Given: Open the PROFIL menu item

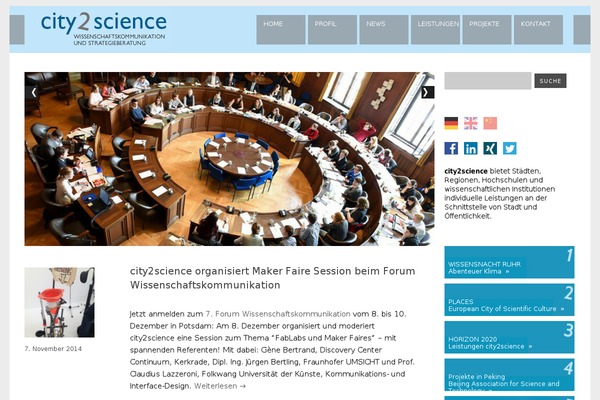Looking at the screenshot, I should [x=332, y=30].
